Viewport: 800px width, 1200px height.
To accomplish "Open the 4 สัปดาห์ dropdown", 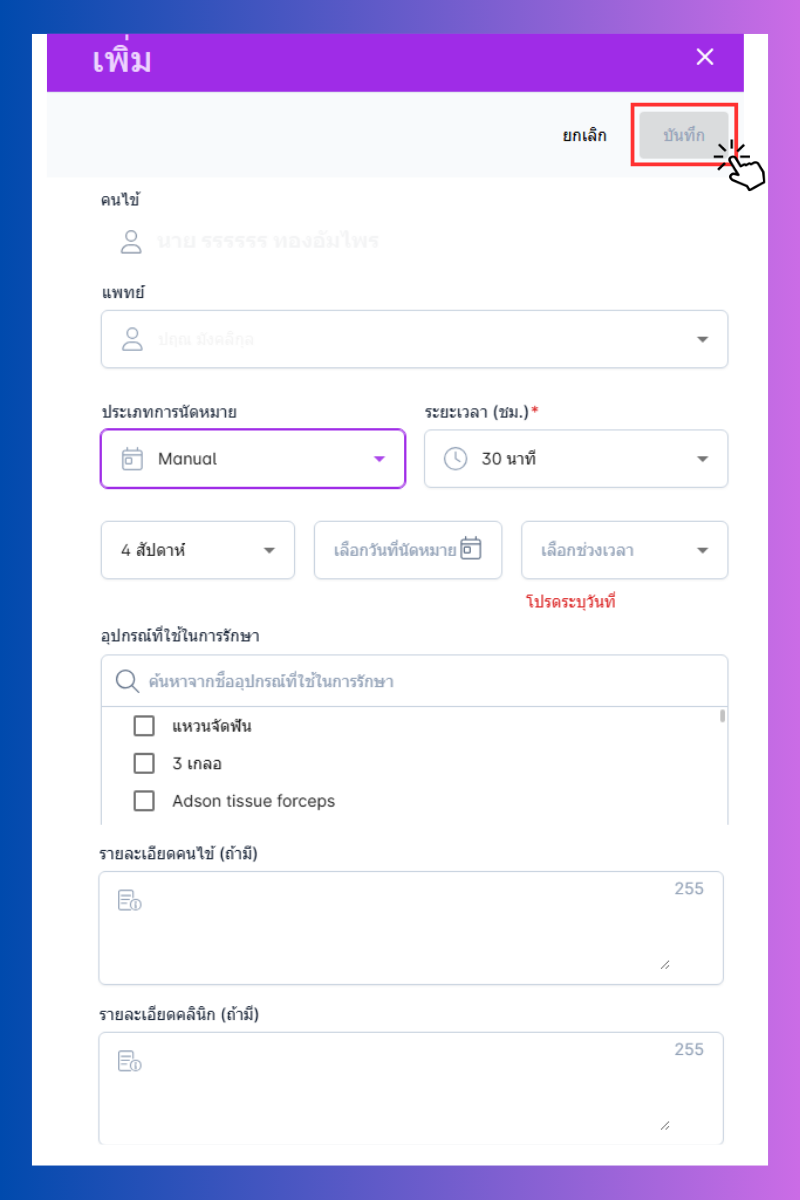I will point(269,550).
